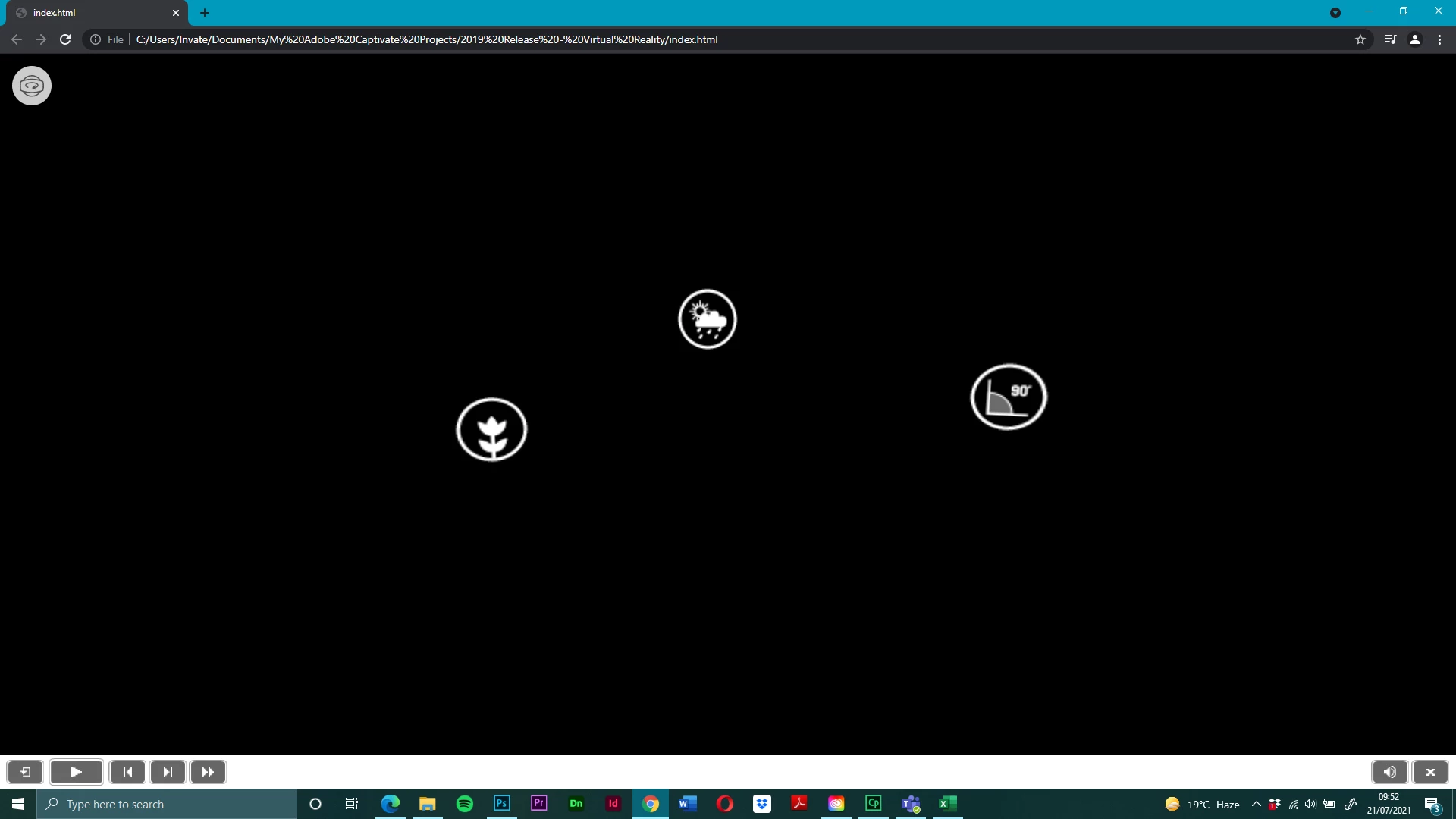Click the VR view mode icon
Screen dimensions: 1456x819
pos(32,86)
